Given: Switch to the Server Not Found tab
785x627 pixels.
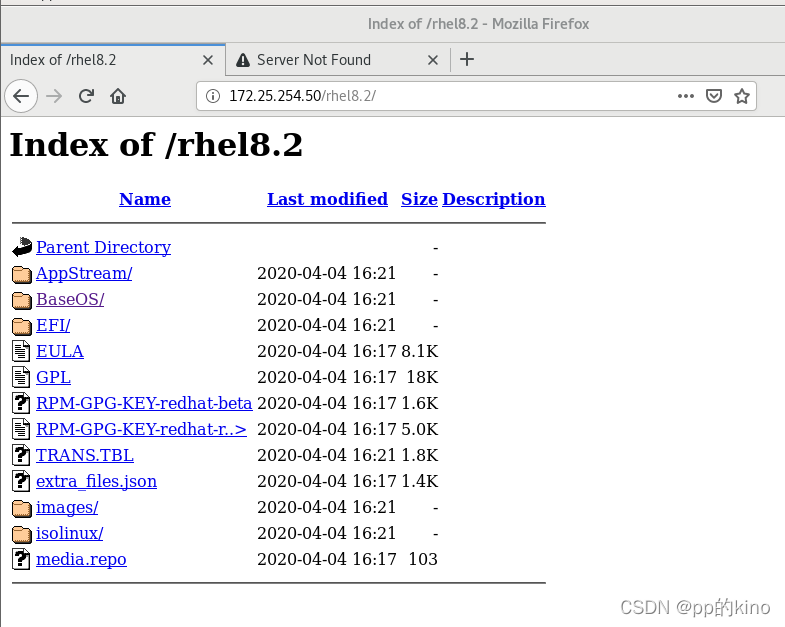Looking at the screenshot, I should click(x=338, y=60).
